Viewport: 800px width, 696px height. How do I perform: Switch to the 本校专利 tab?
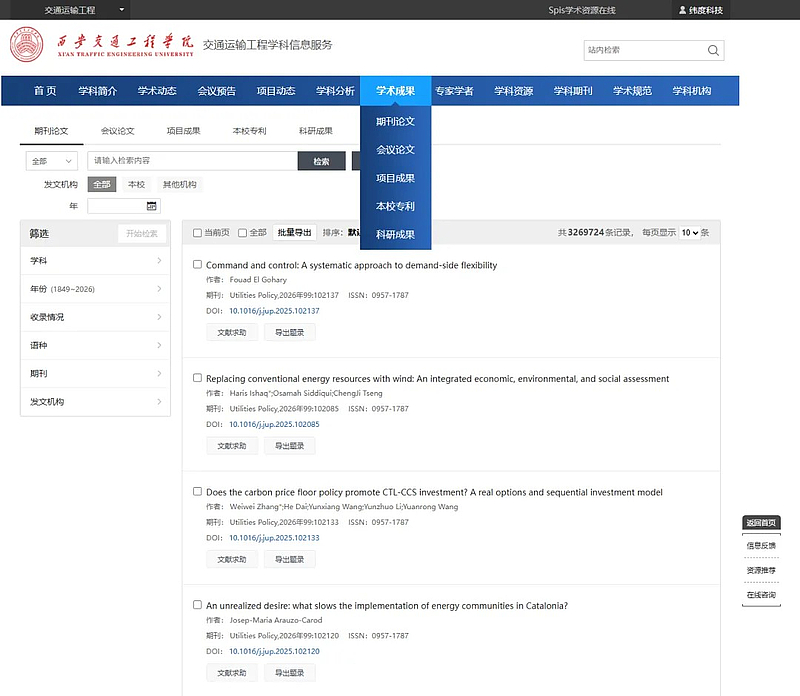[249, 131]
